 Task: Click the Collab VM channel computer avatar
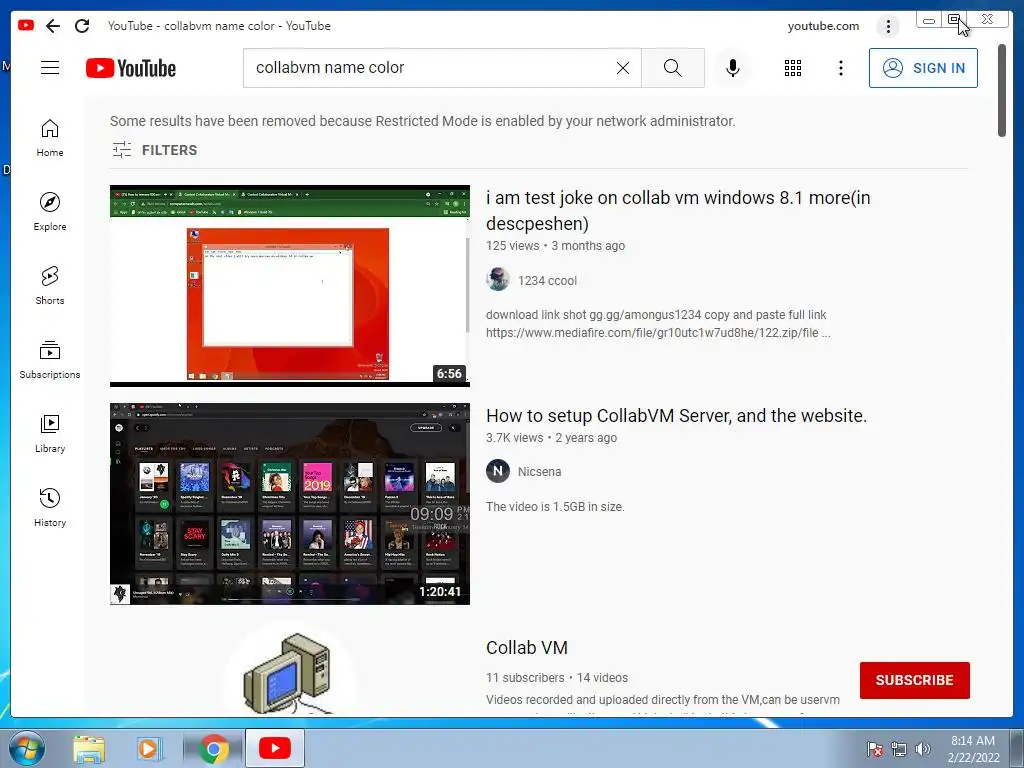coord(289,671)
